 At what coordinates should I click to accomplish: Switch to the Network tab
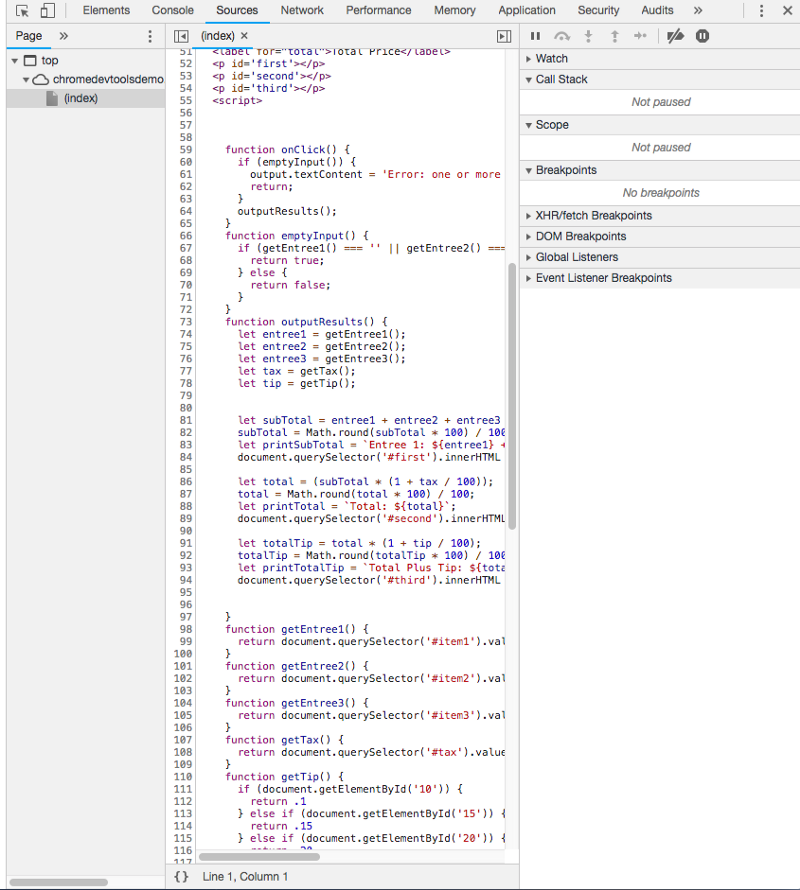302,11
